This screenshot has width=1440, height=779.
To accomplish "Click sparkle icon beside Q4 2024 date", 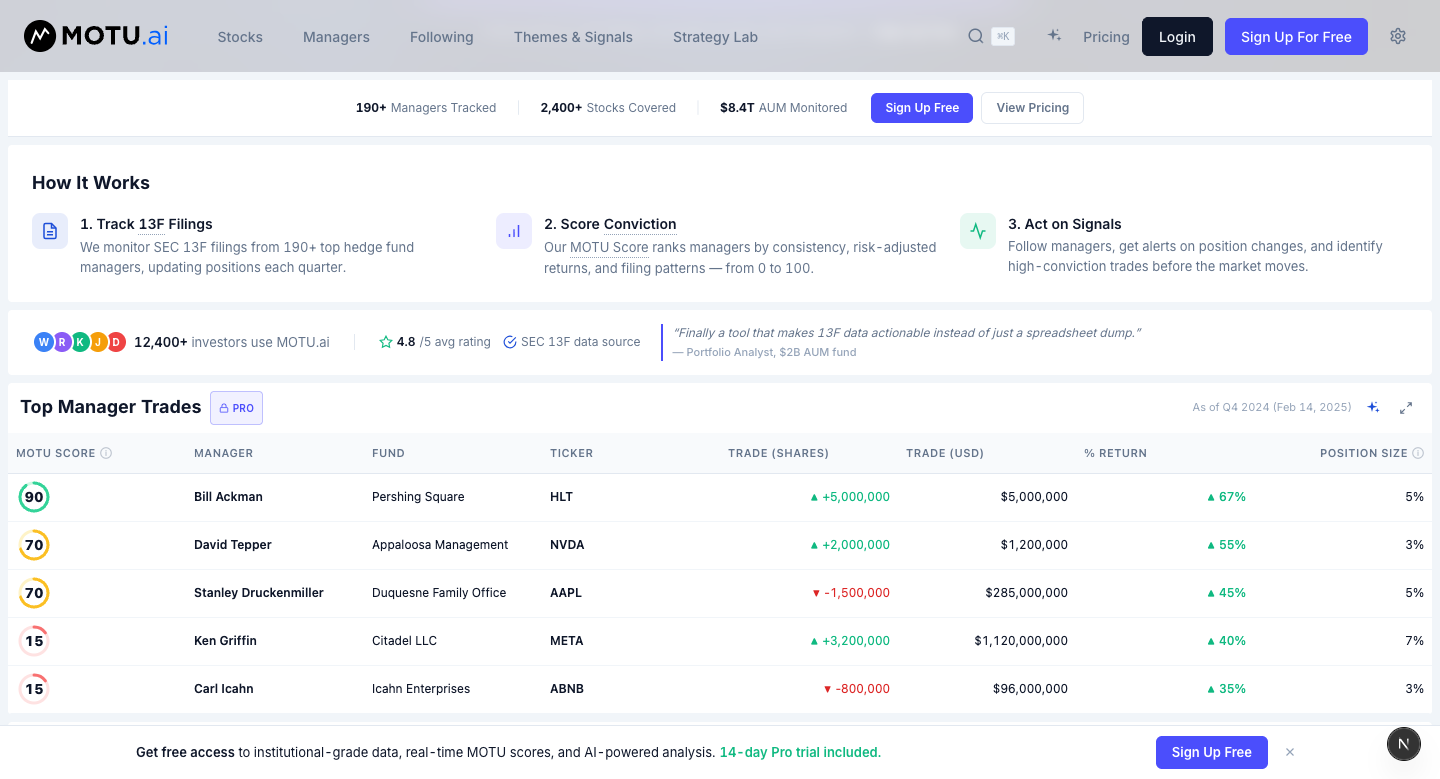I will point(1374,407).
